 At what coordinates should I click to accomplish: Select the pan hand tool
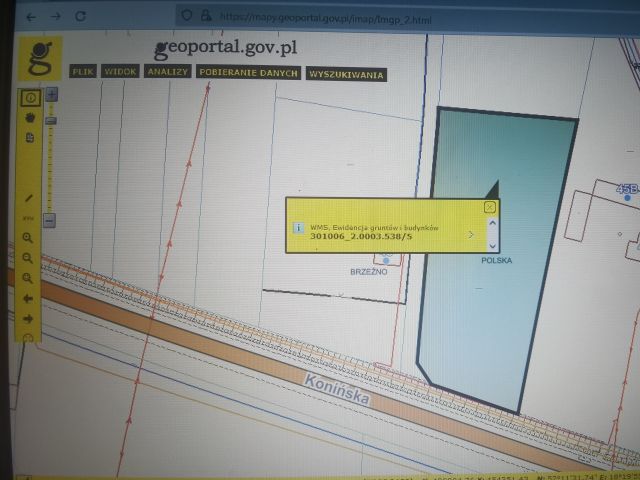pyautogui.click(x=30, y=118)
